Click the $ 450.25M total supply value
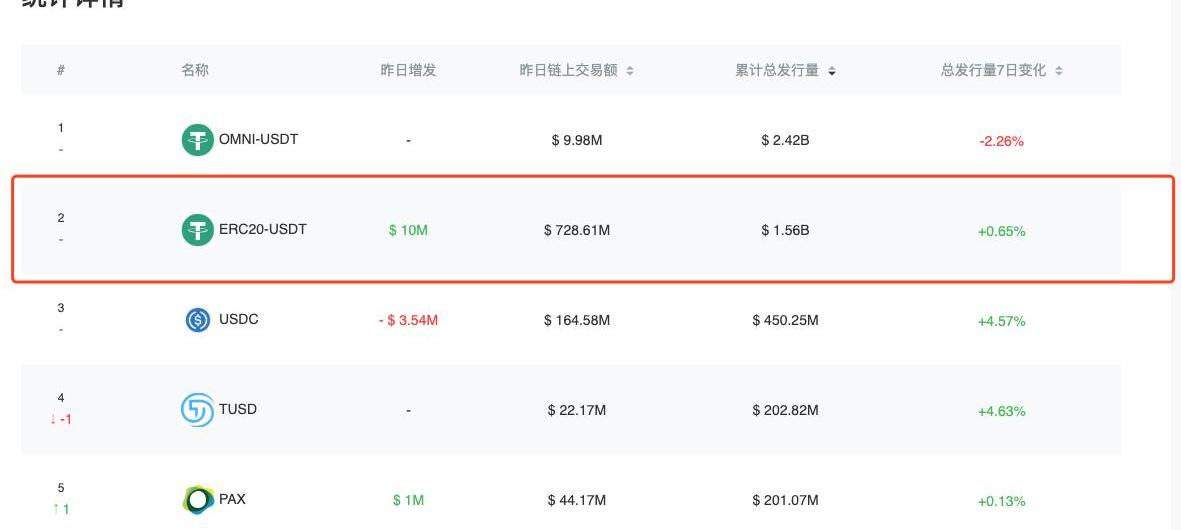The image size is (1181, 530). [x=786, y=321]
